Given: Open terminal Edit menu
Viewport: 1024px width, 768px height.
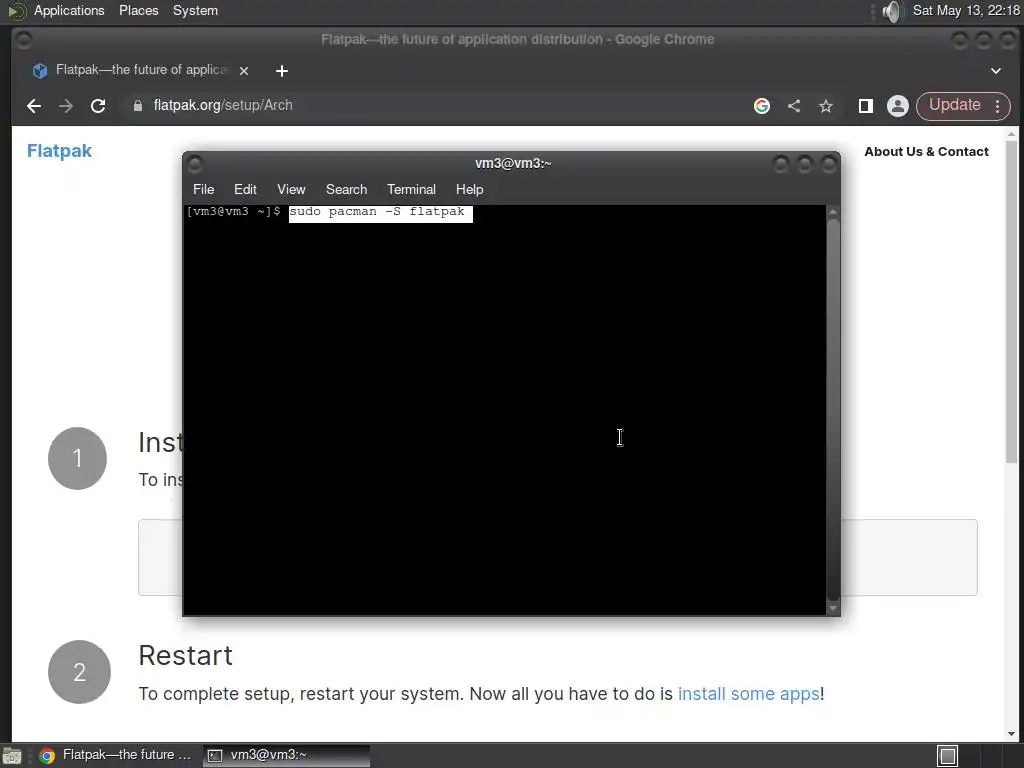Looking at the screenshot, I should click(245, 189).
